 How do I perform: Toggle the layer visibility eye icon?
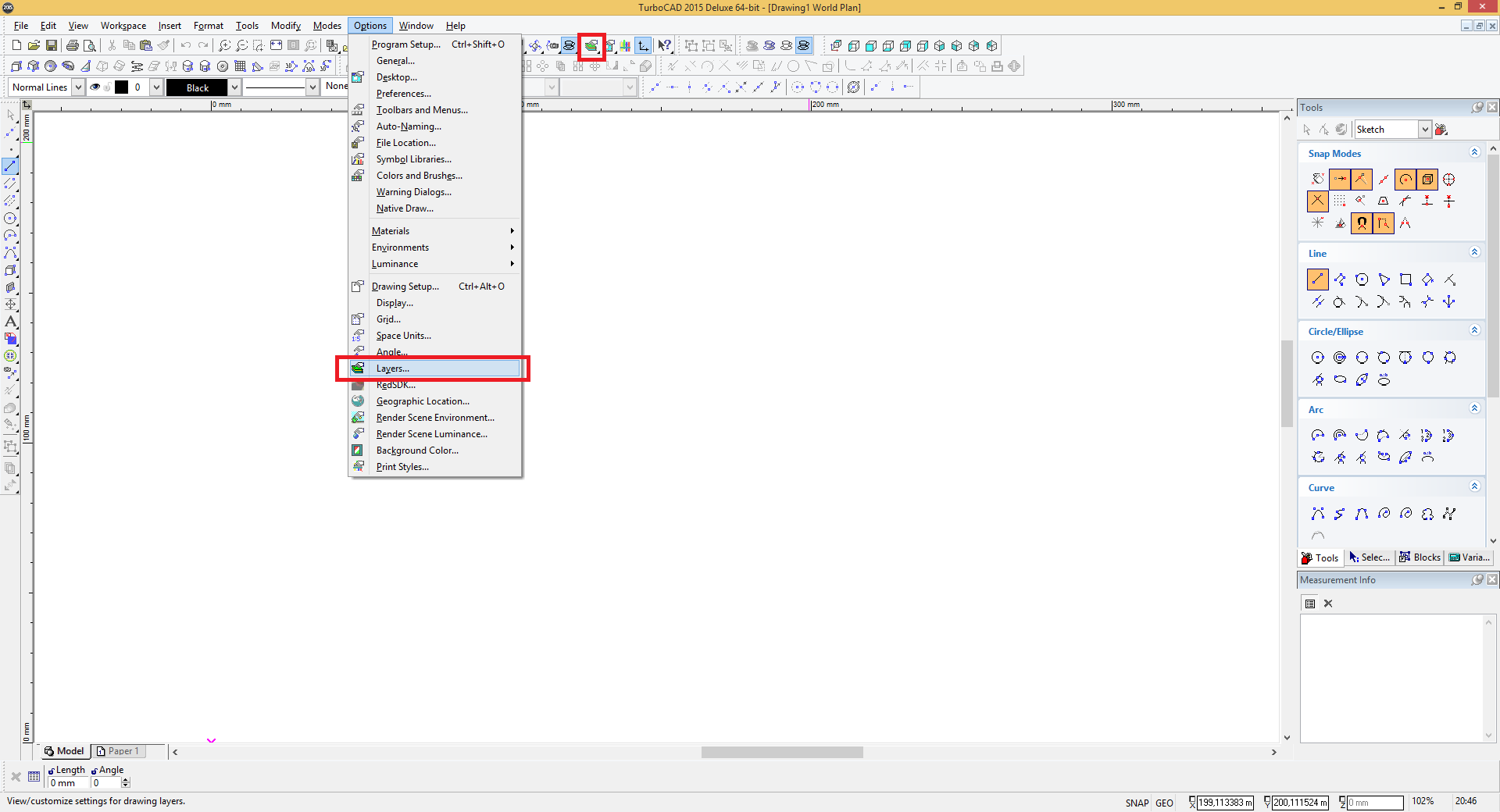95,87
